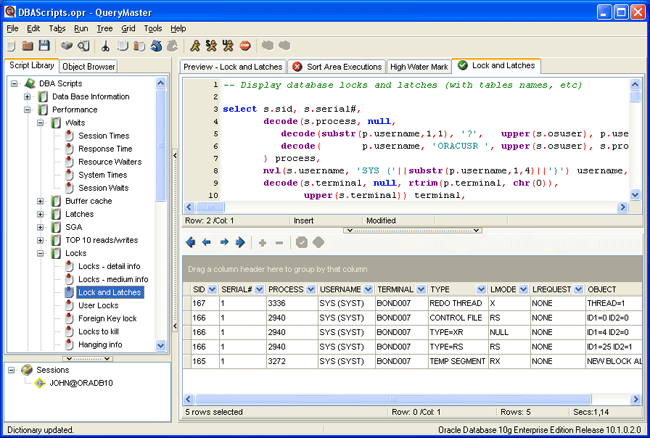
Task: Open the PROCESS column filter dropdown
Action: pyautogui.click(x=311, y=289)
